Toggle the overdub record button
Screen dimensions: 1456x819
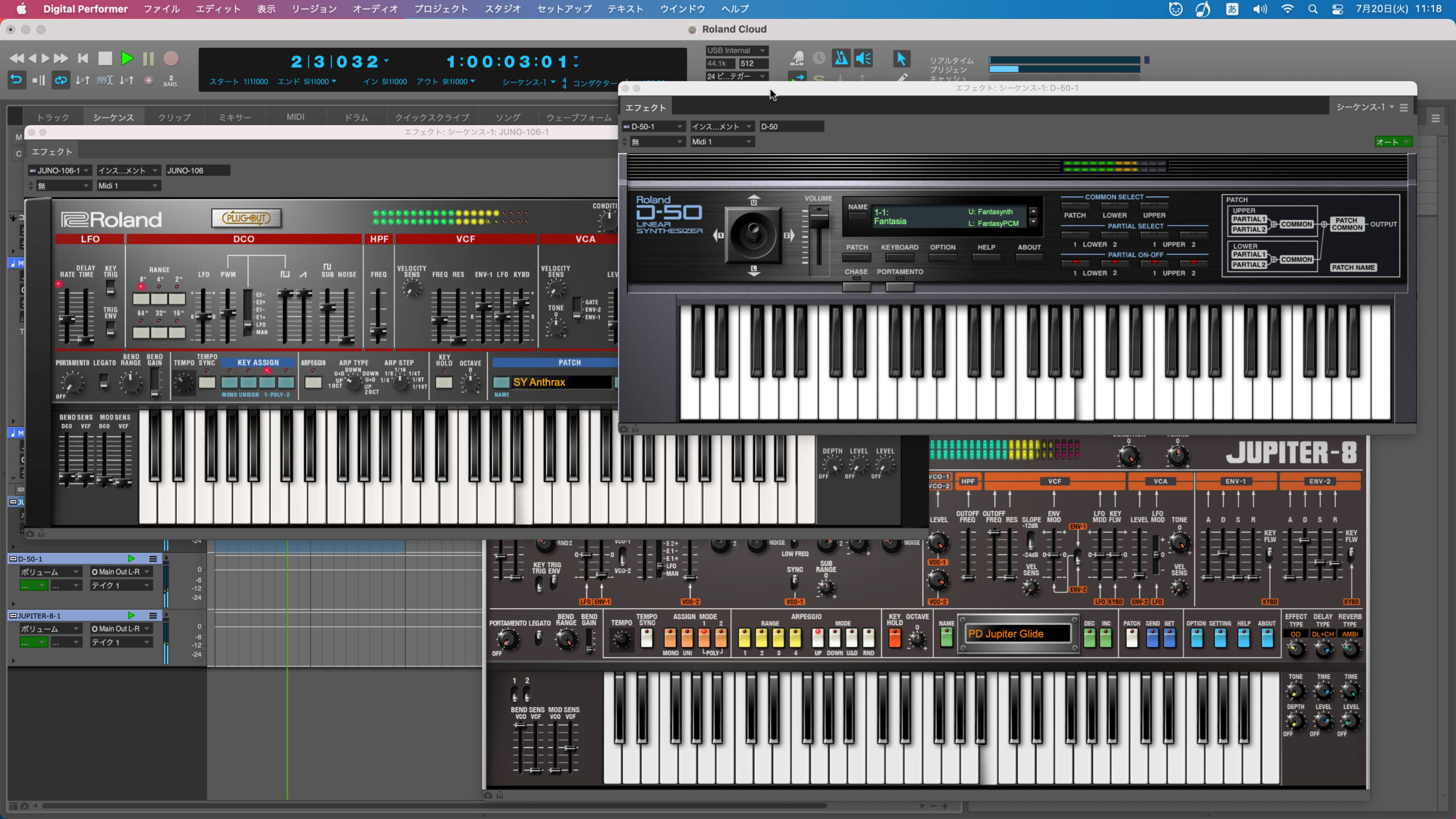click(148, 80)
